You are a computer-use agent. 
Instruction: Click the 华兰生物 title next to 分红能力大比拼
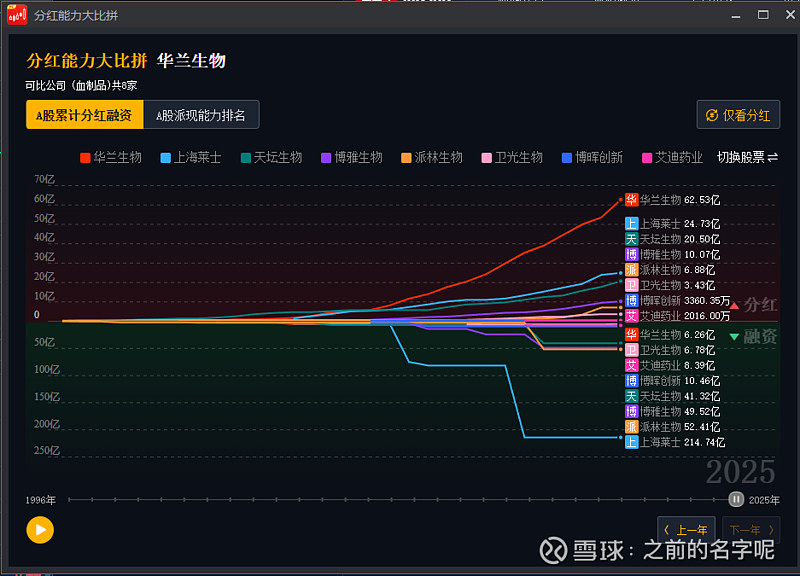(191, 61)
